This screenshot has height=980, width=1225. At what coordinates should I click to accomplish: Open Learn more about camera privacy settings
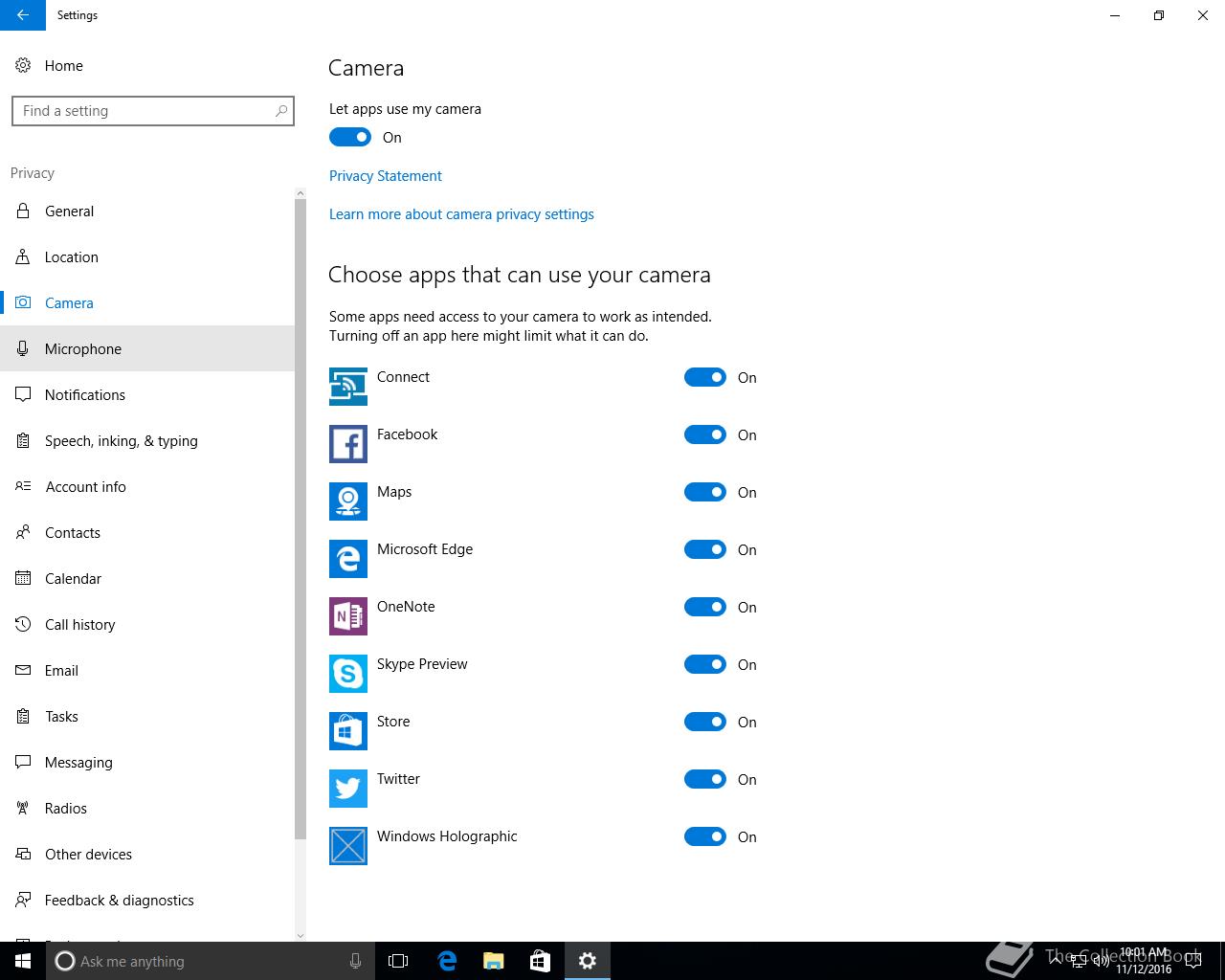(461, 214)
